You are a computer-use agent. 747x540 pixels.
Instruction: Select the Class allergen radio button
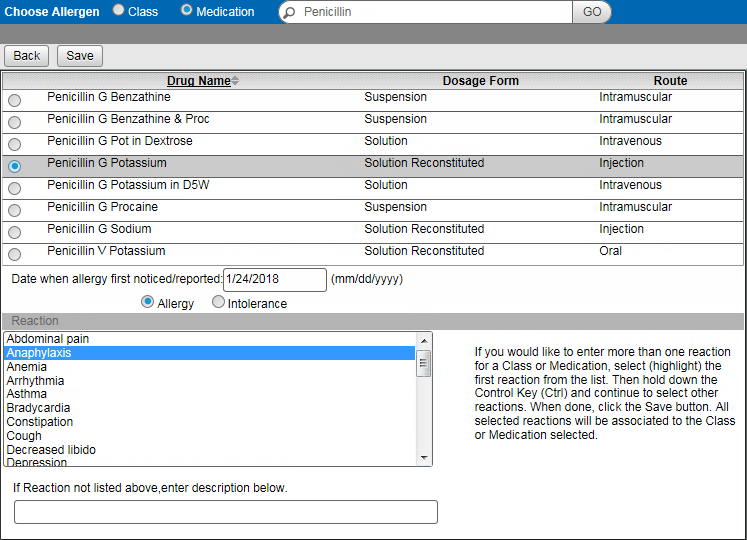119,11
